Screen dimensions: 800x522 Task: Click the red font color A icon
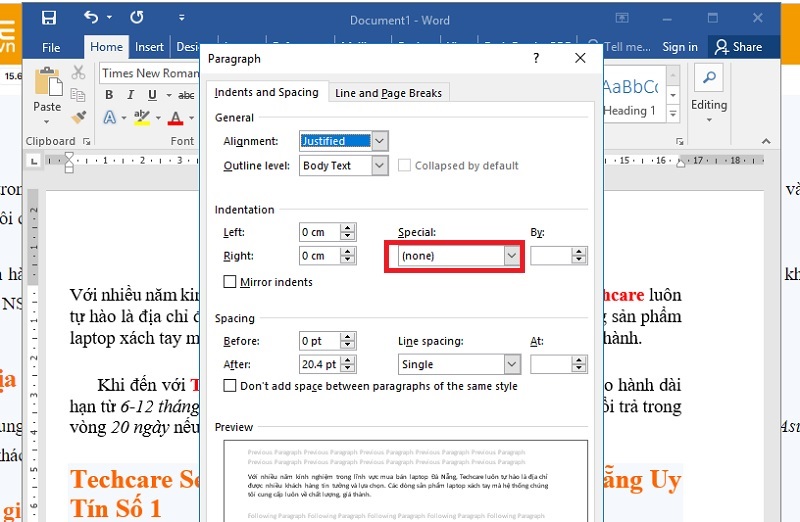tap(176, 118)
